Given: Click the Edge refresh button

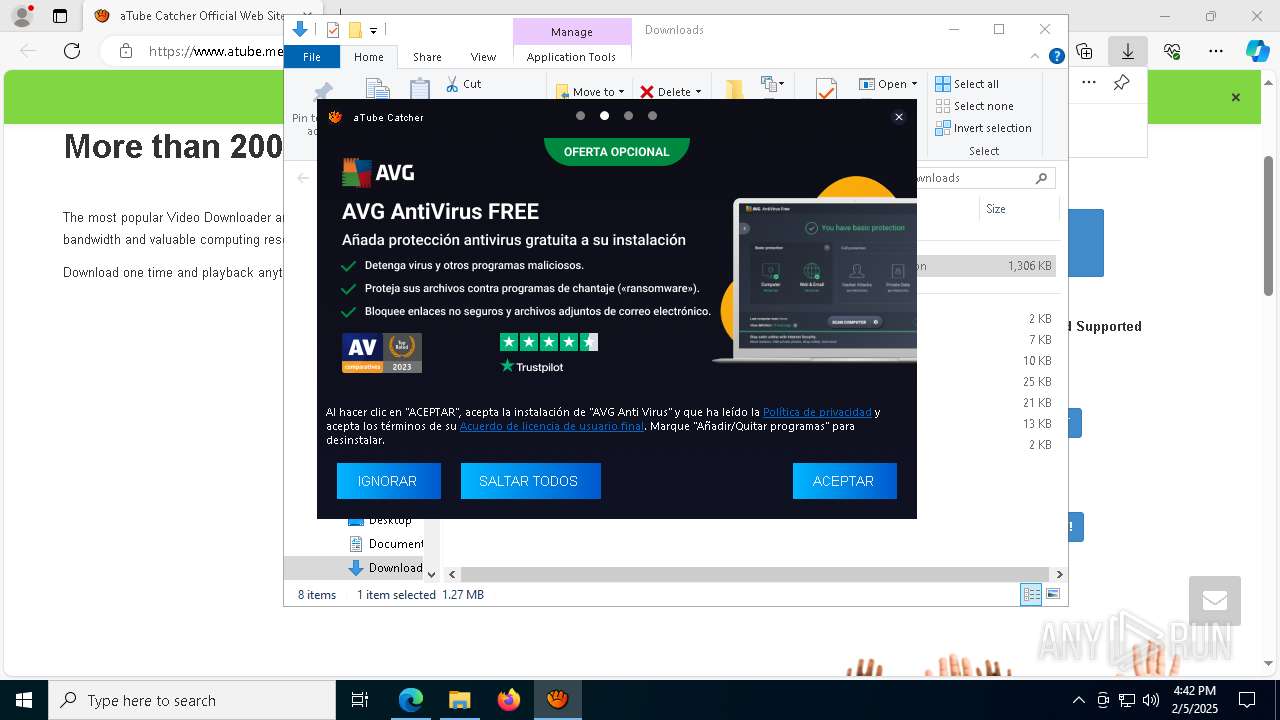Looking at the screenshot, I should pos(72,50).
